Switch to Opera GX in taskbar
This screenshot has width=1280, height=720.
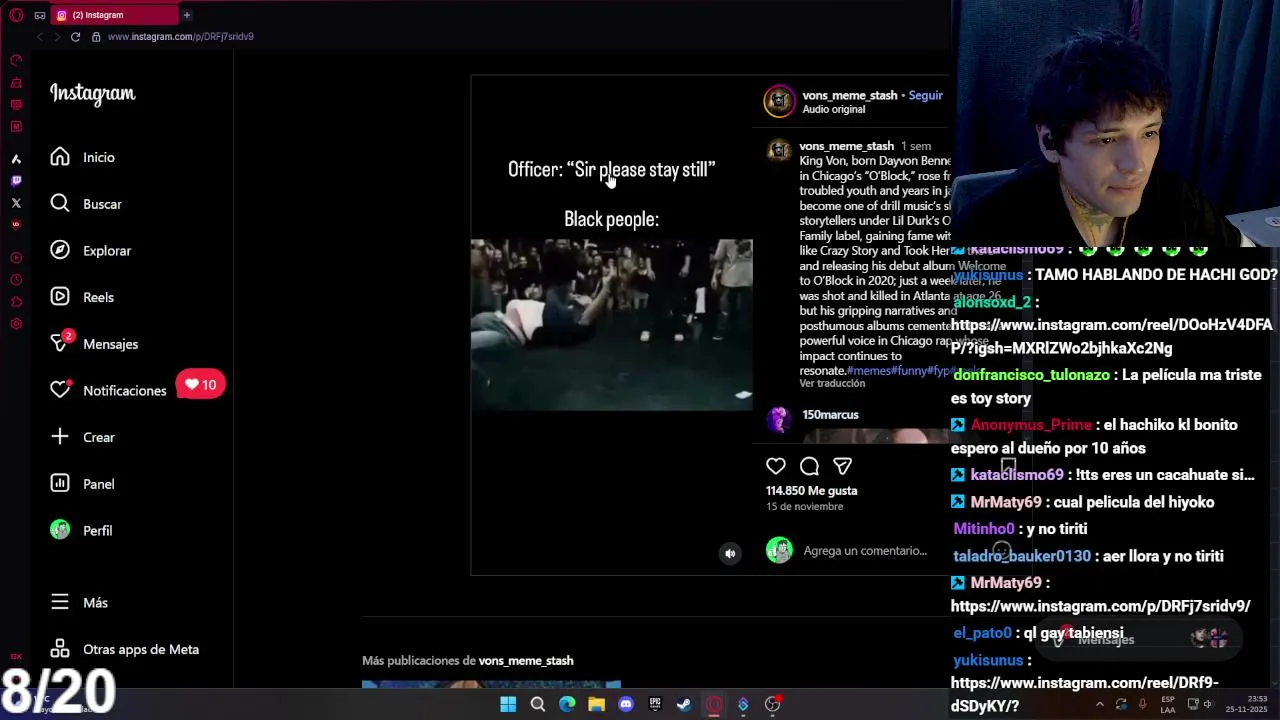[x=714, y=704]
